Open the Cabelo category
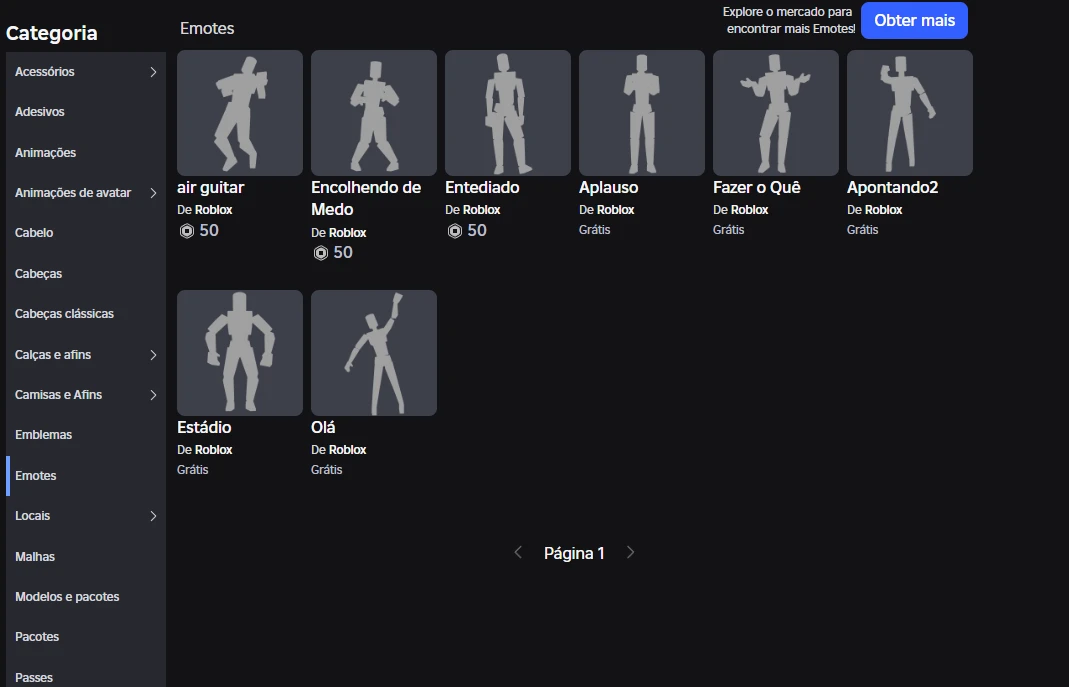 [34, 233]
